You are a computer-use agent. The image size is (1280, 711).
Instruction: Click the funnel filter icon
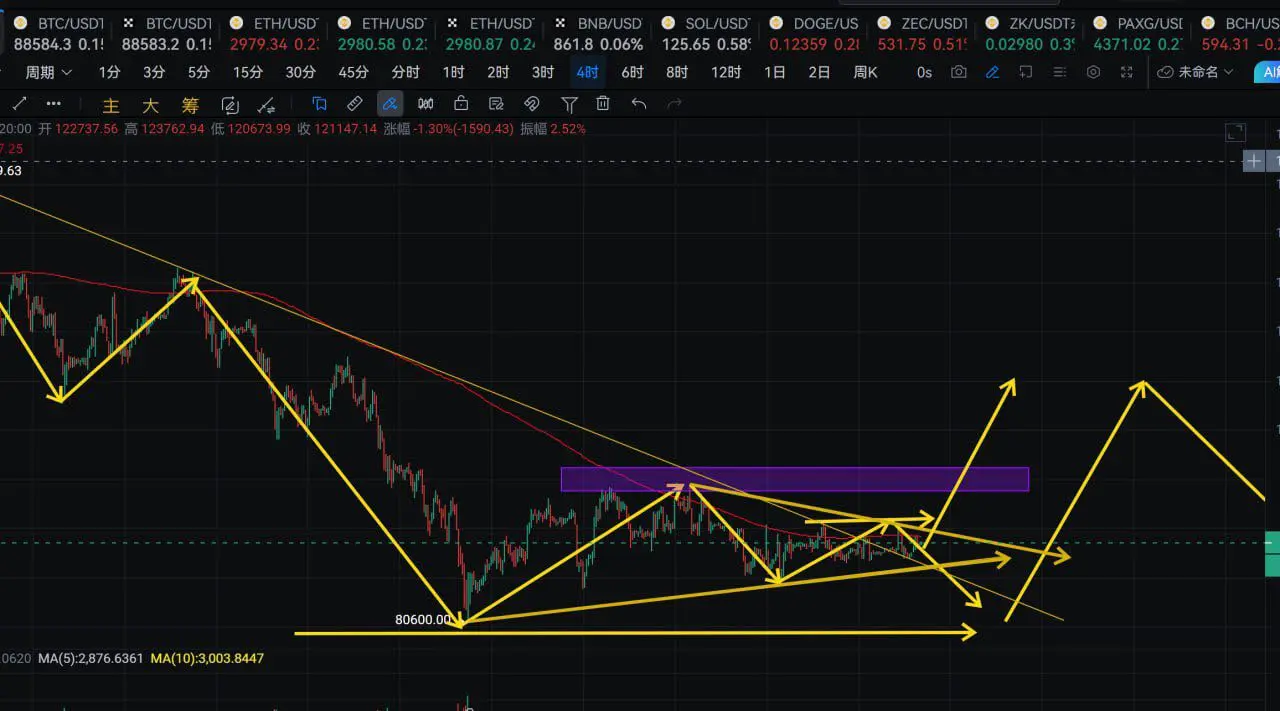(x=569, y=103)
